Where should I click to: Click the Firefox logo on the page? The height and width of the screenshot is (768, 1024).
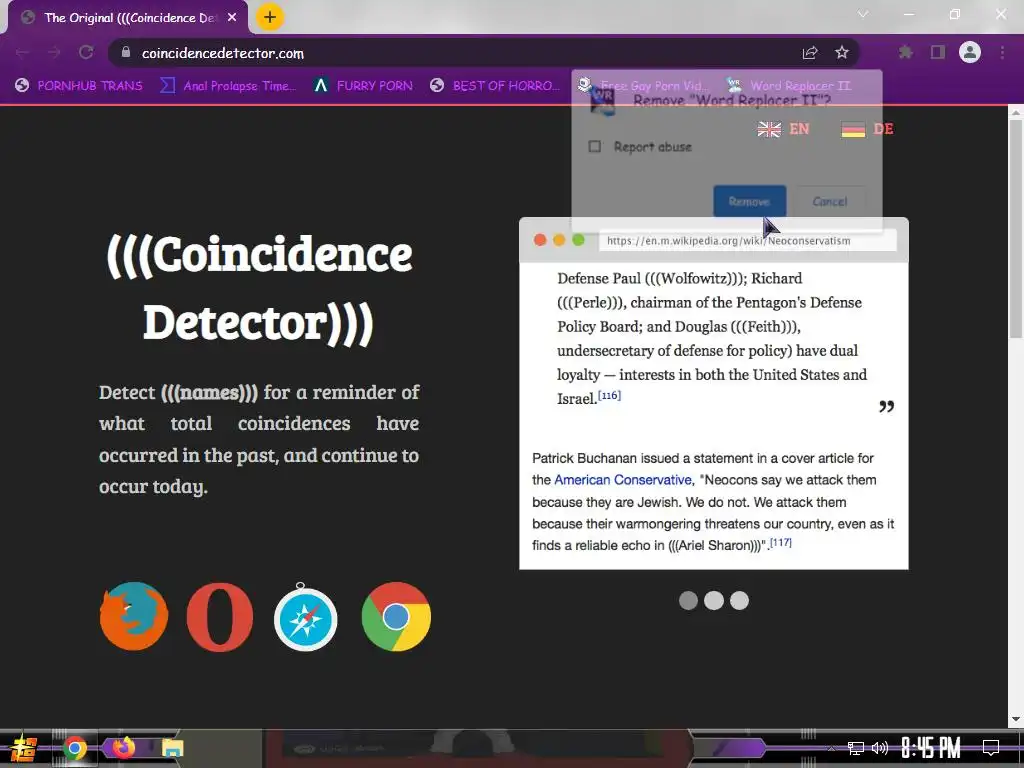point(134,616)
